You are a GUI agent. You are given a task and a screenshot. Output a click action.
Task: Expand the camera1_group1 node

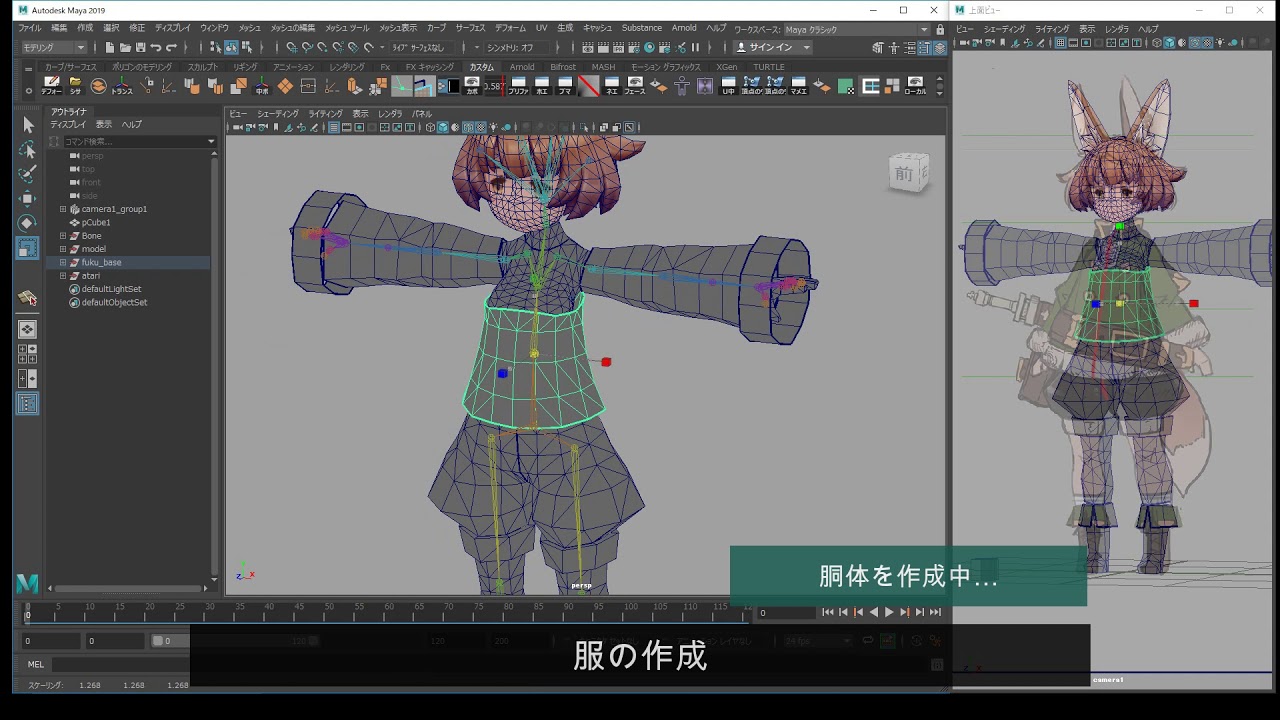(x=63, y=209)
